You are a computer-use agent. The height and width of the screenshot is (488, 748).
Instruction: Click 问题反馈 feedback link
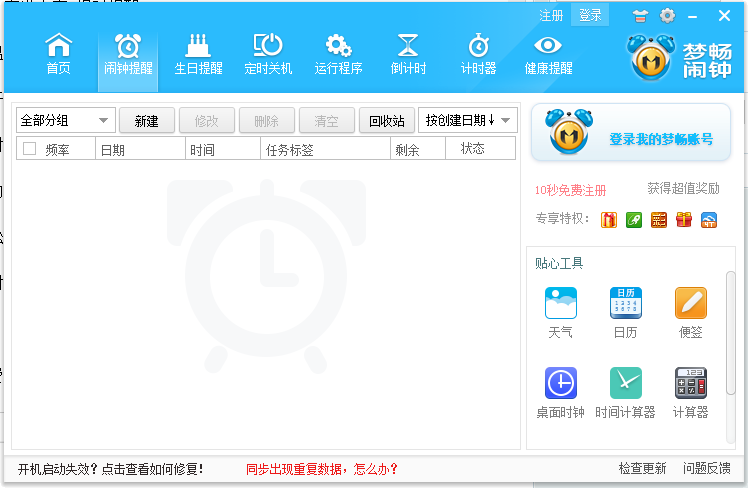tap(706, 468)
